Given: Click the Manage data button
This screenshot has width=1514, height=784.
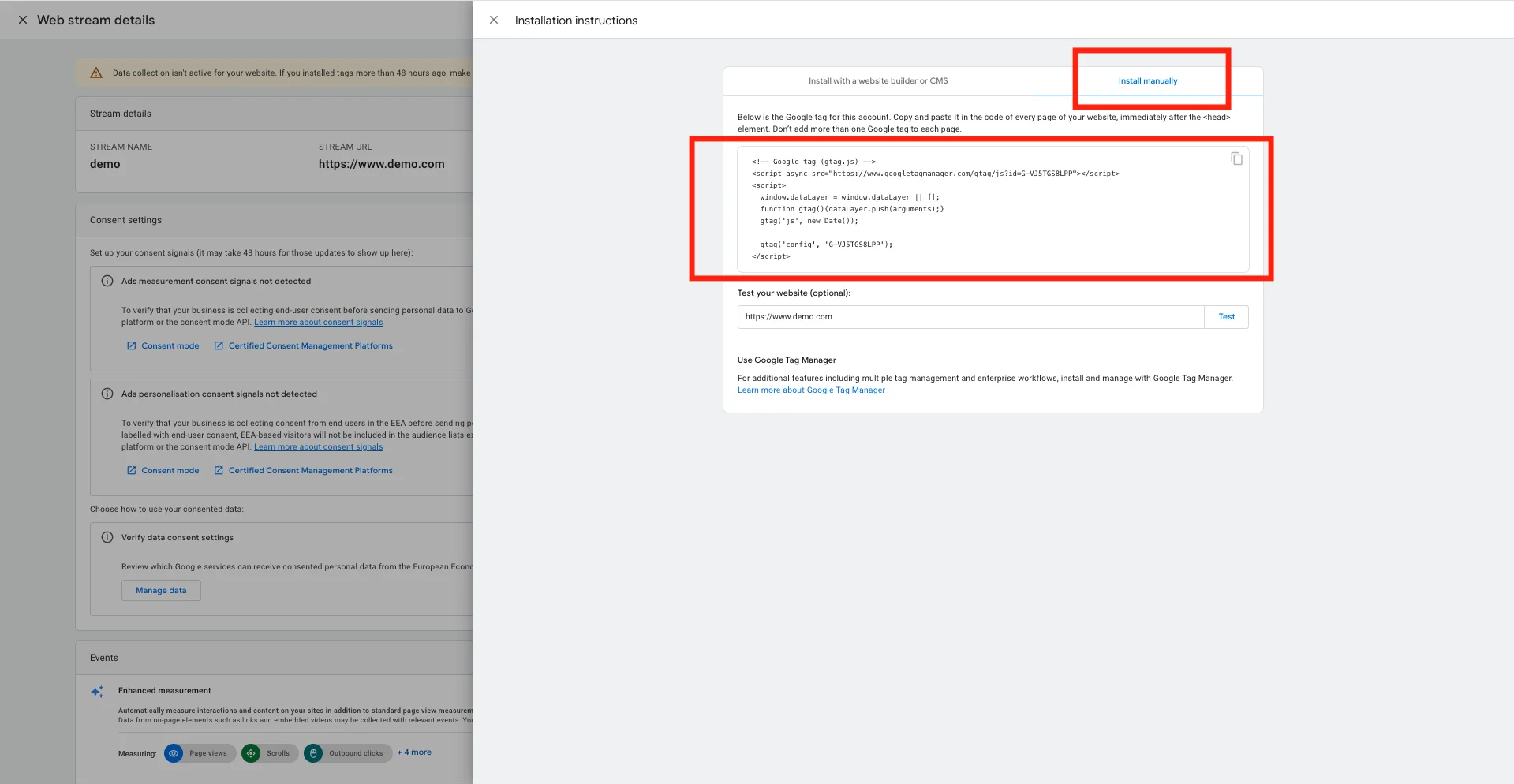Looking at the screenshot, I should (161, 590).
